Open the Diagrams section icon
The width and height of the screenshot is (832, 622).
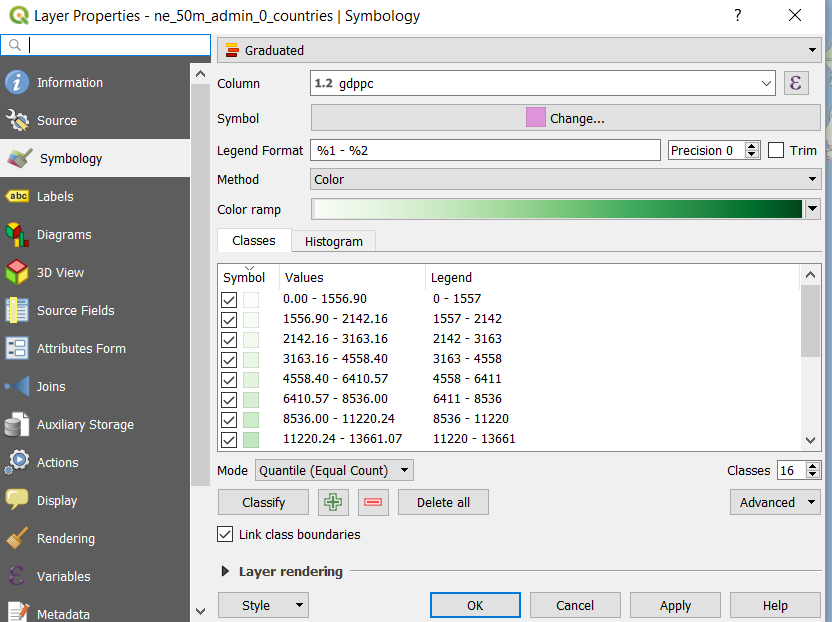coord(17,235)
